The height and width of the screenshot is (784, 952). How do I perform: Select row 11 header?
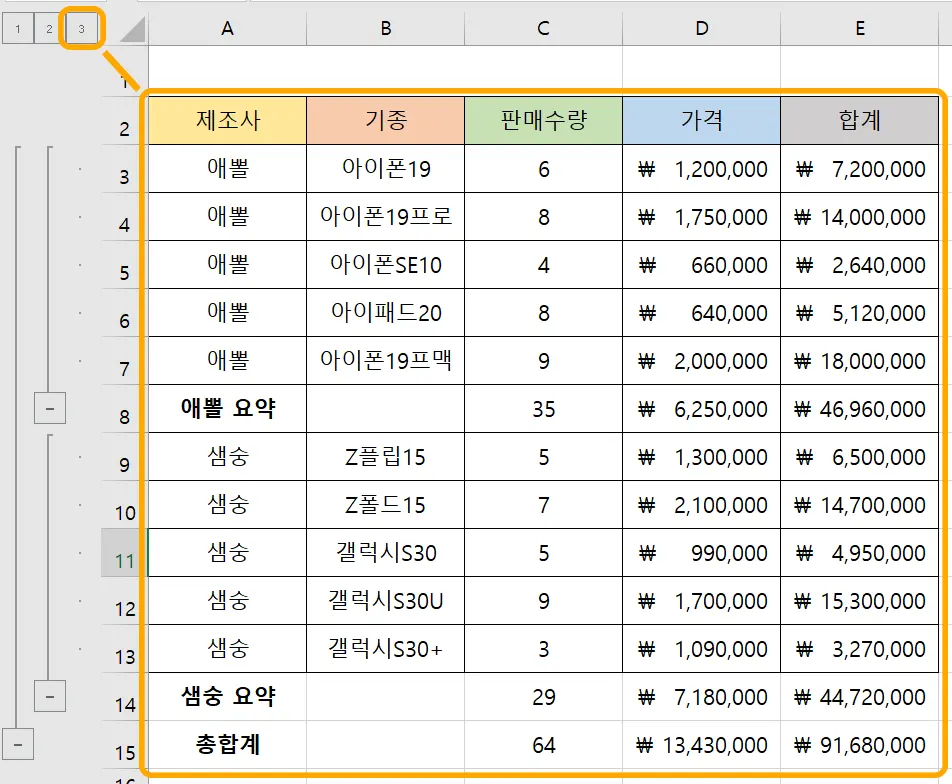coord(124,553)
